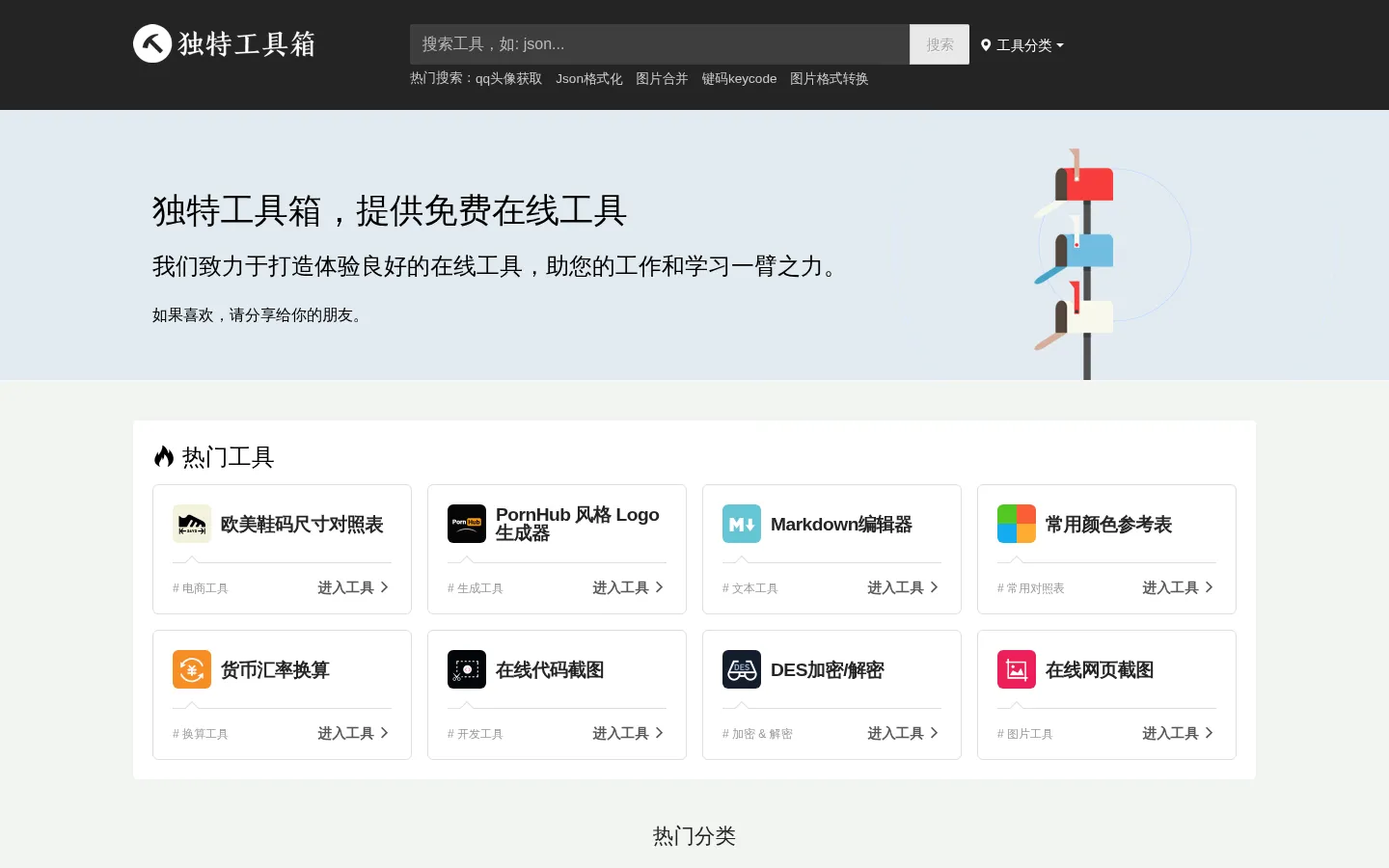Click the 搜索 button
The height and width of the screenshot is (868, 1389).
click(940, 44)
